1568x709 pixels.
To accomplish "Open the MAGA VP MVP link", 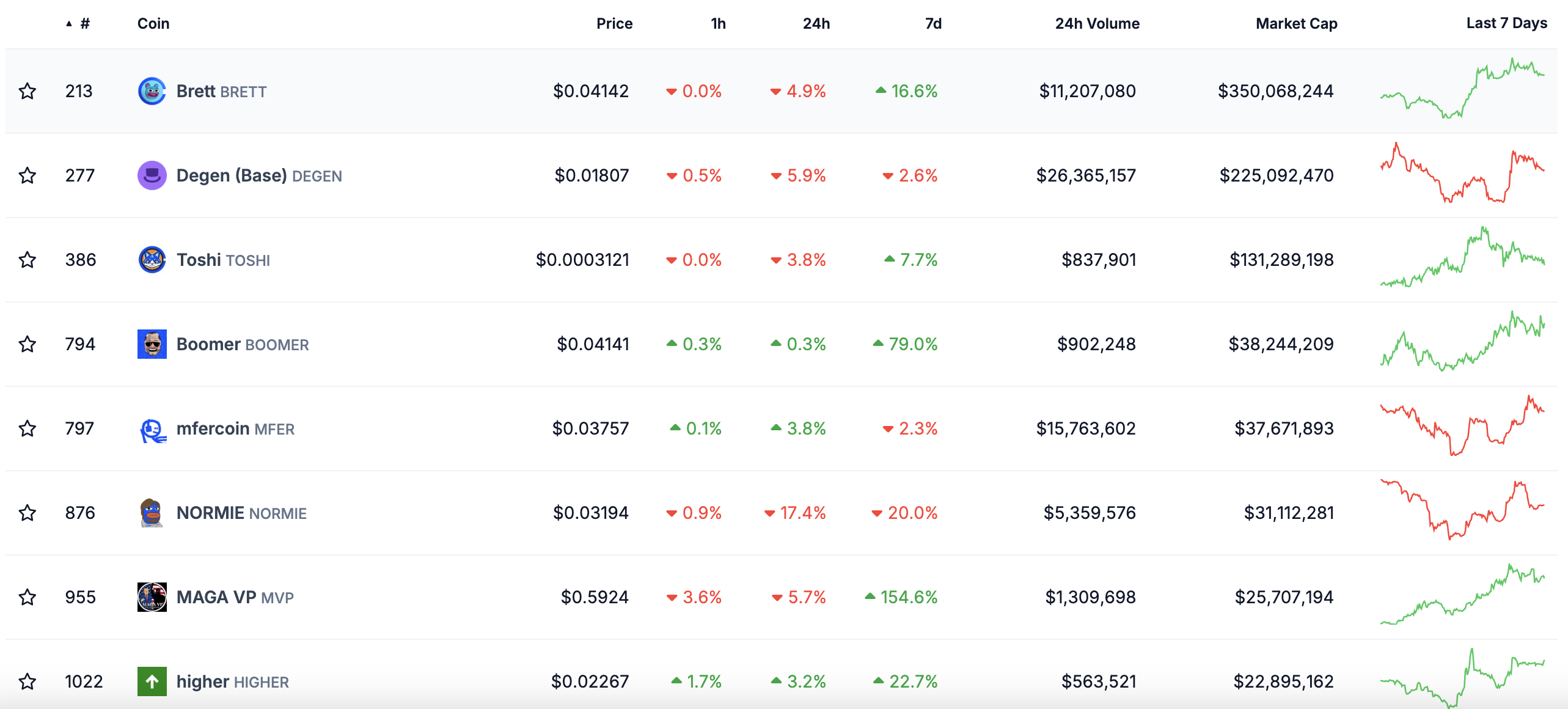I will click(235, 597).
